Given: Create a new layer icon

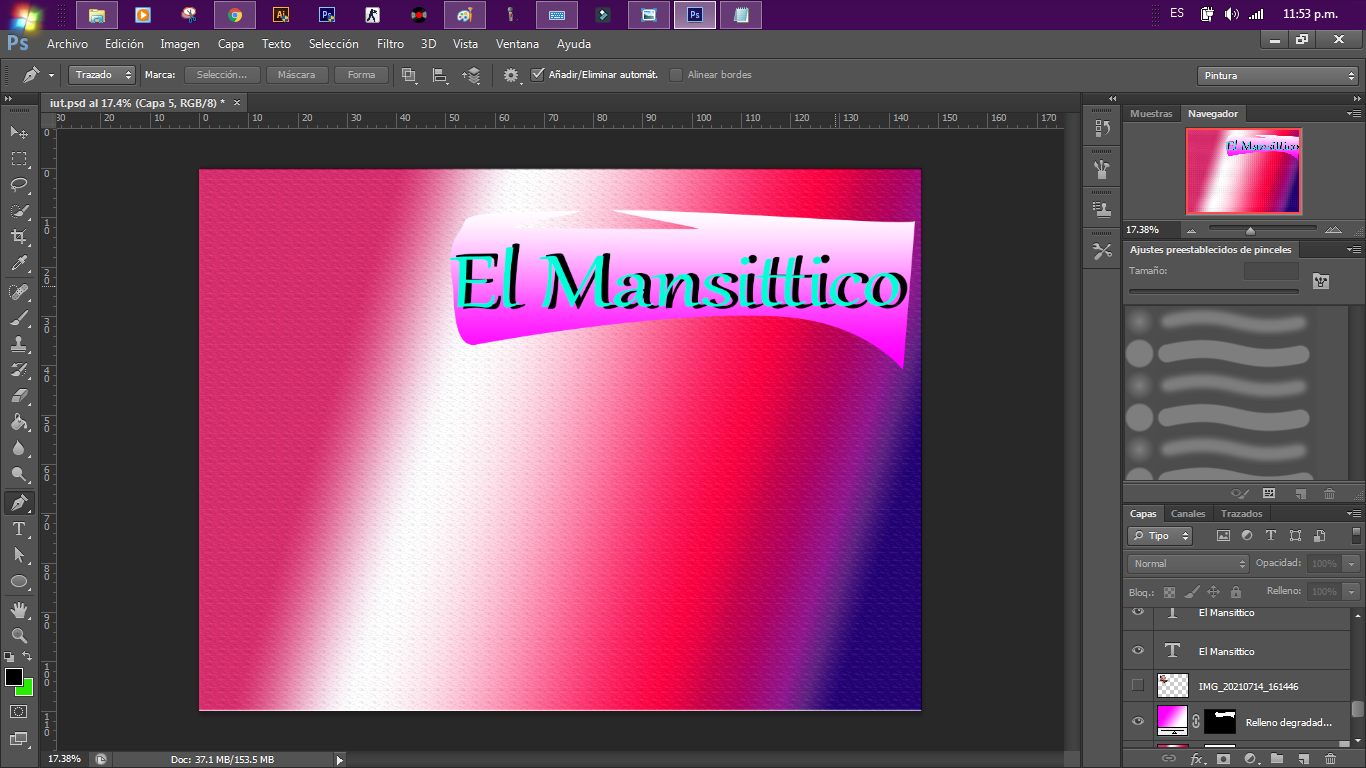Looking at the screenshot, I should click(x=1304, y=759).
